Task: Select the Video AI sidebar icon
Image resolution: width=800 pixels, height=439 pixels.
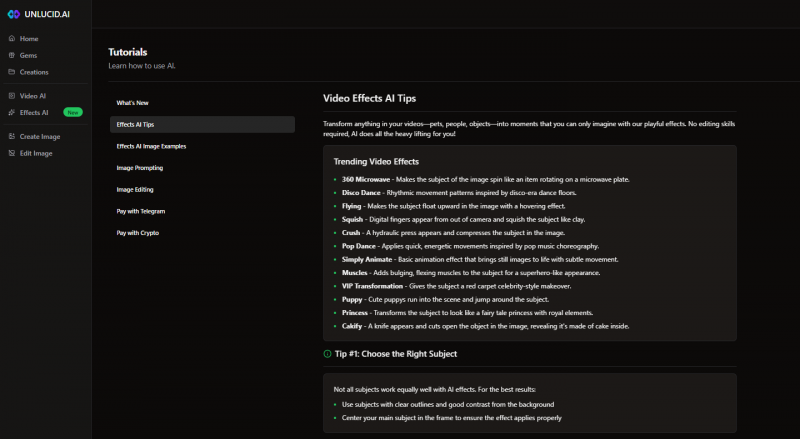Action: (x=11, y=96)
